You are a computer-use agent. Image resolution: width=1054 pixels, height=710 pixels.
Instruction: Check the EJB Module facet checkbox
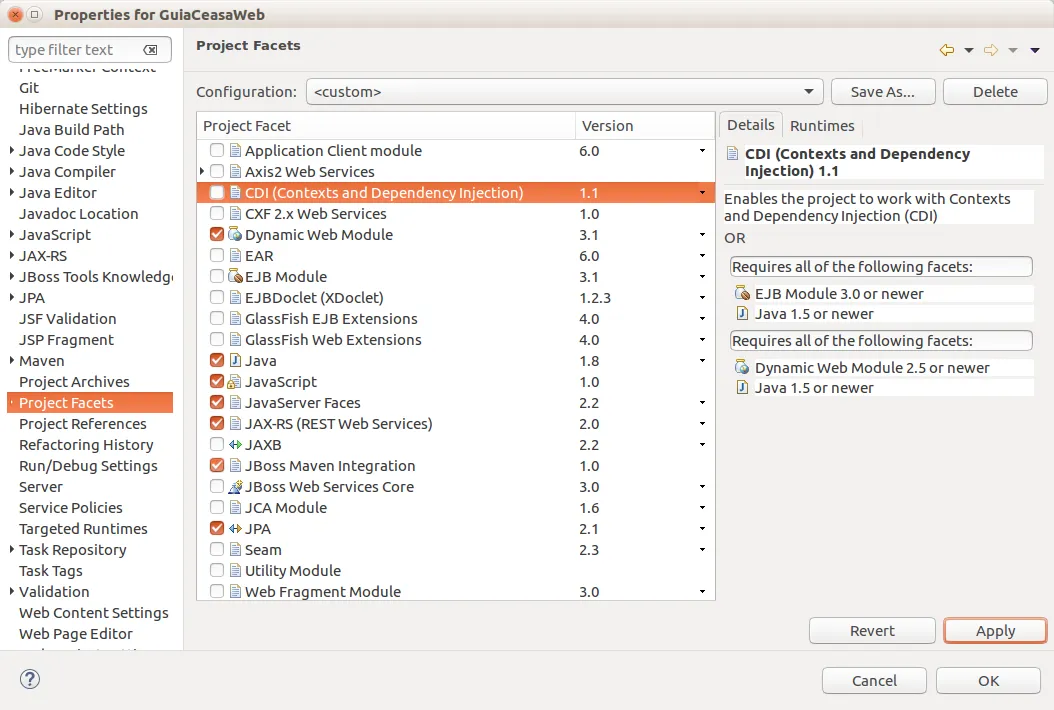coord(217,277)
